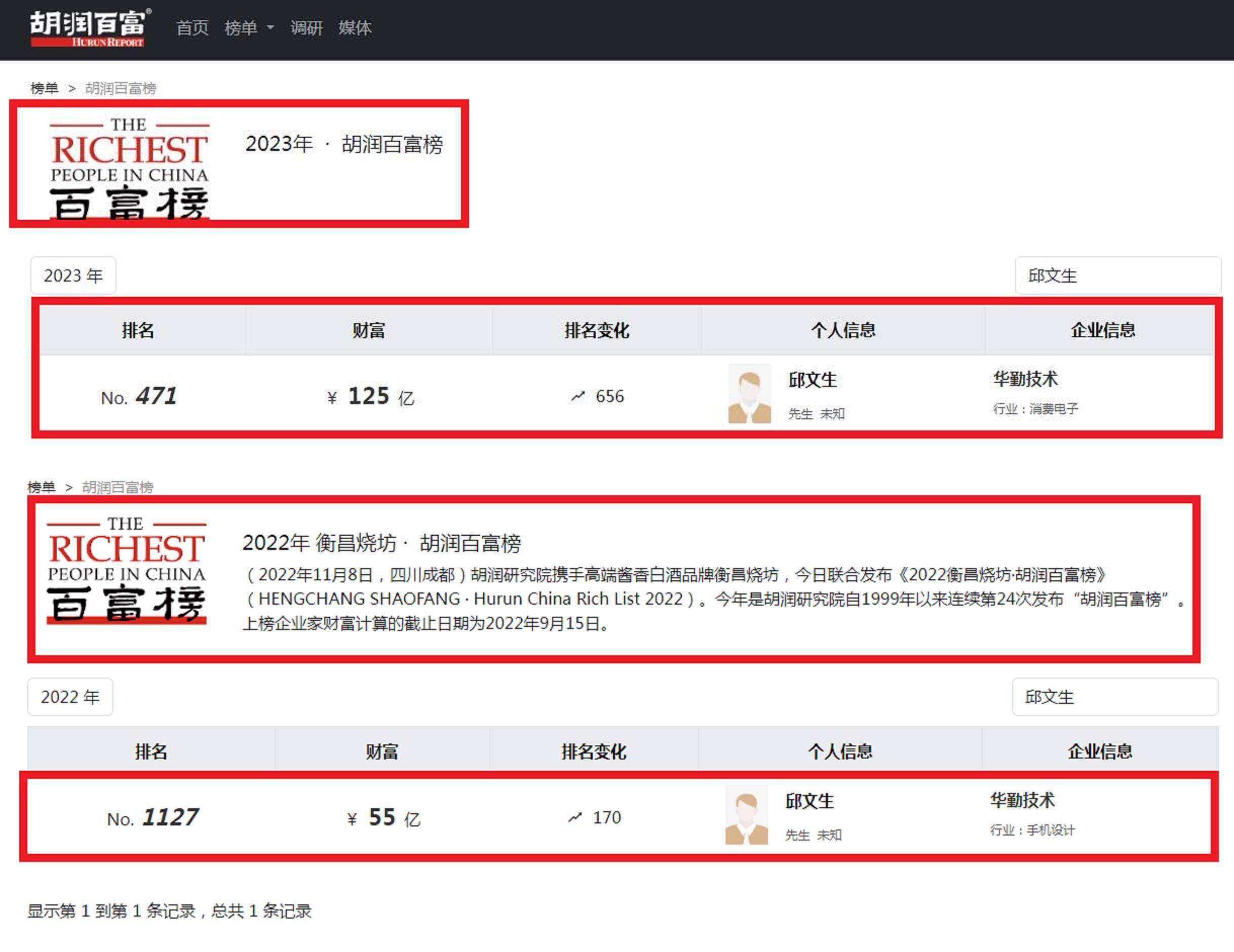Select the 2022年 衡昌烧坊 · 胡润百富榜 title
The width and height of the screenshot is (1234, 952).
click(382, 543)
